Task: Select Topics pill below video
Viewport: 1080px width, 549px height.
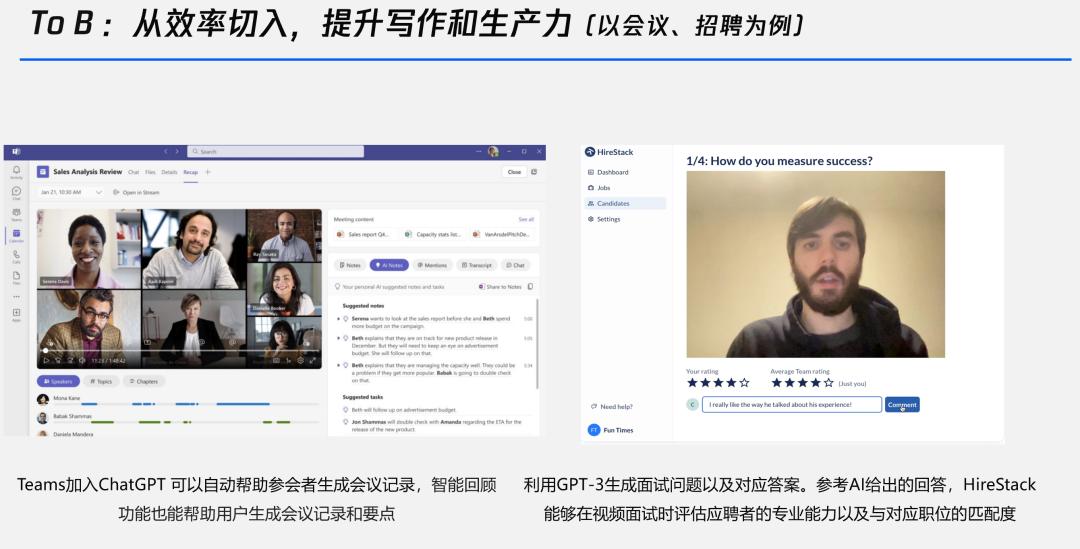Action: pyautogui.click(x=101, y=381)
